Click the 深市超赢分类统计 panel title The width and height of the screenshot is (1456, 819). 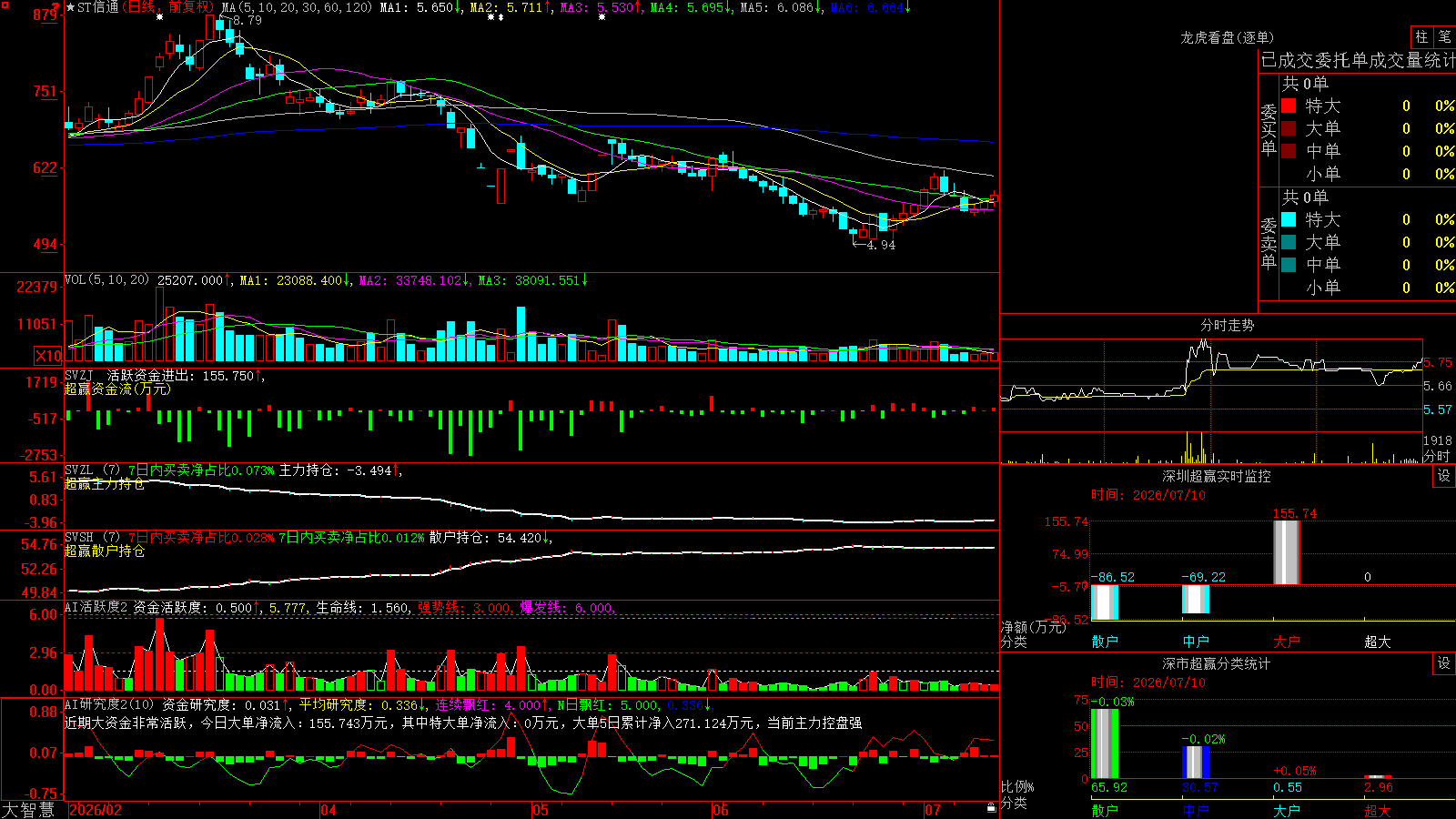coord(1216,663)
